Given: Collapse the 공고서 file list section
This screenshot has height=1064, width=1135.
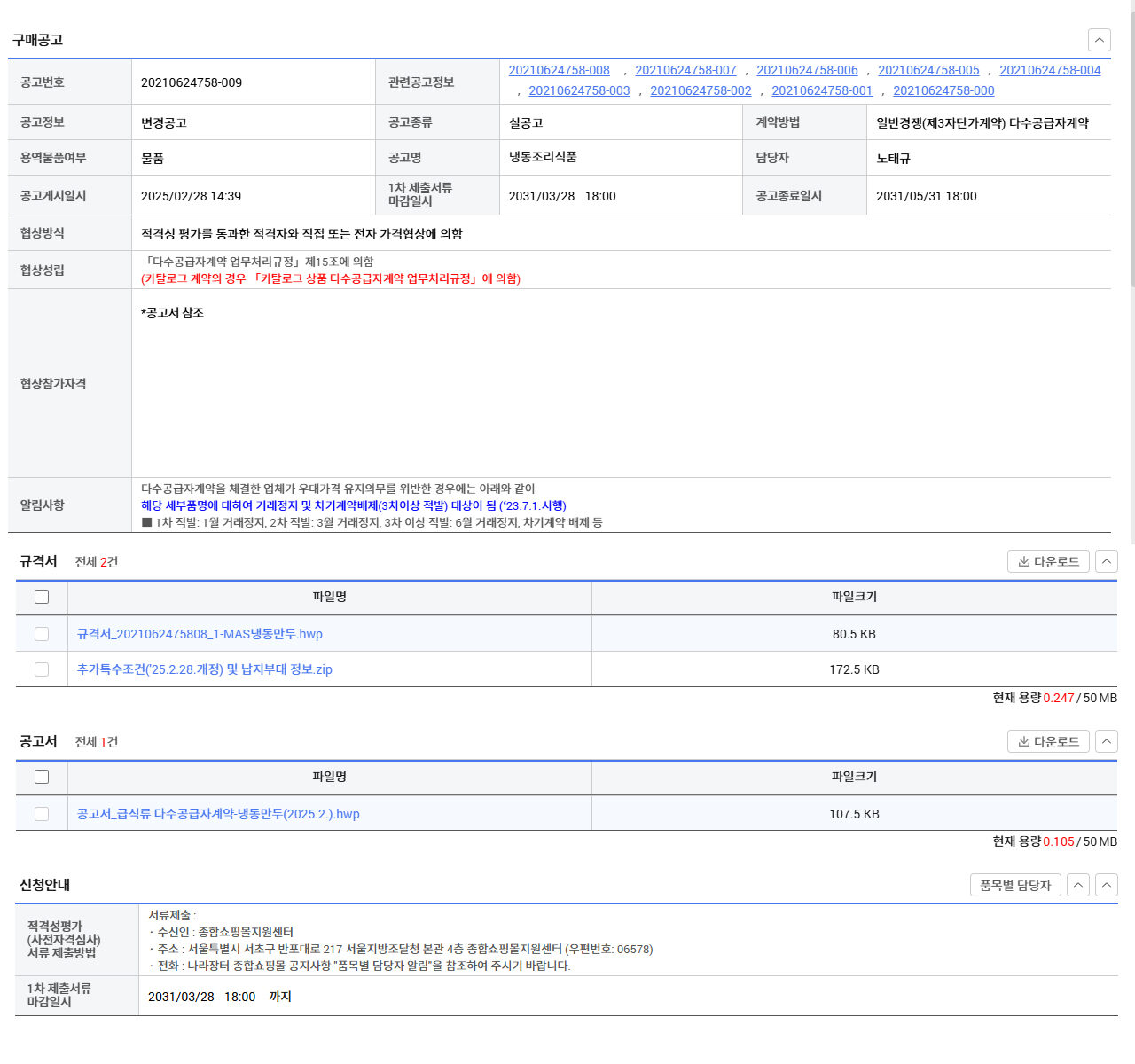Looking at the screenshot, I should [1106, 741].
